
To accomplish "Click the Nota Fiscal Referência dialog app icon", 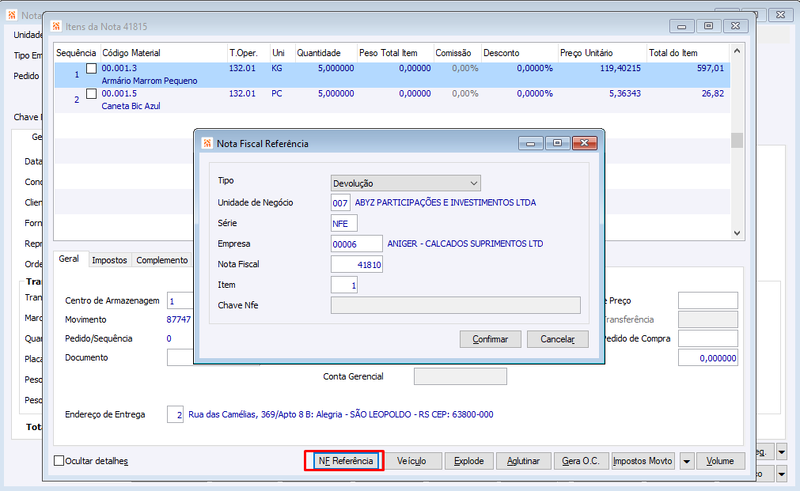I will [207, 143].
